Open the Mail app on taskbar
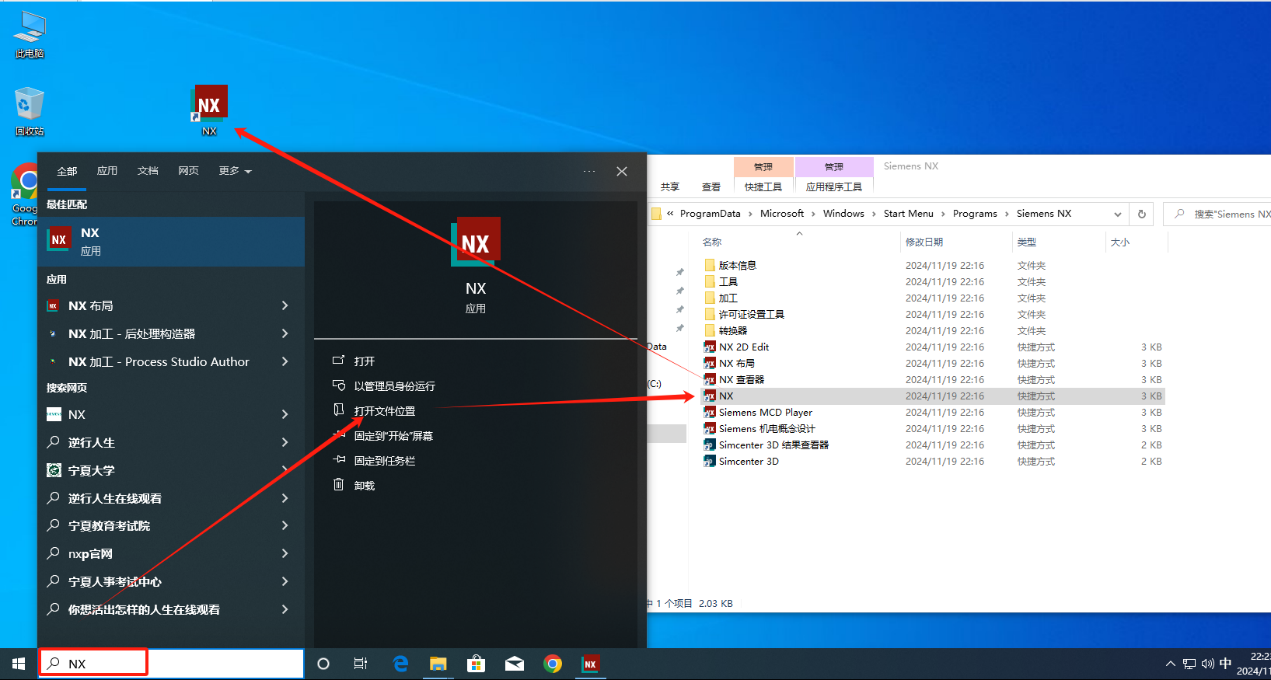 (514, 663)
